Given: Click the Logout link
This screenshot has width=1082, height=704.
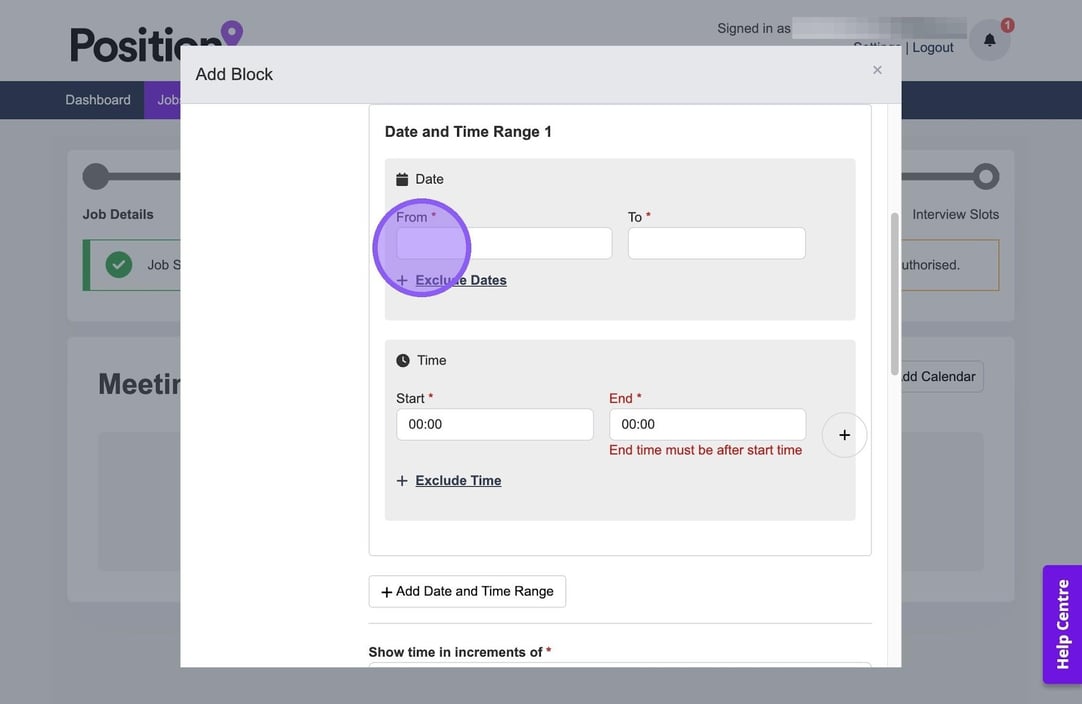Looking at the screenshot, I should coord(932,48).
